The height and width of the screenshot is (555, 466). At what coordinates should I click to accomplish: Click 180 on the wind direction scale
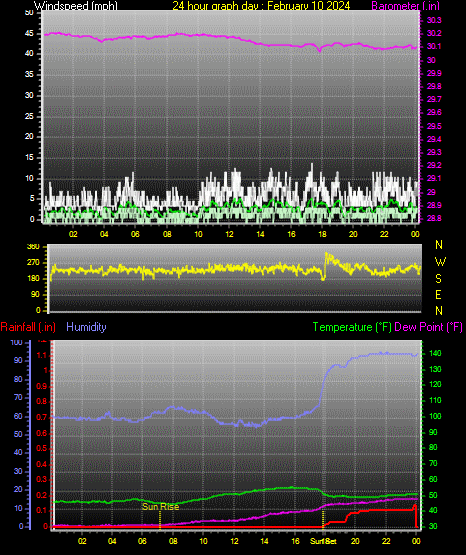pos(33,279)
